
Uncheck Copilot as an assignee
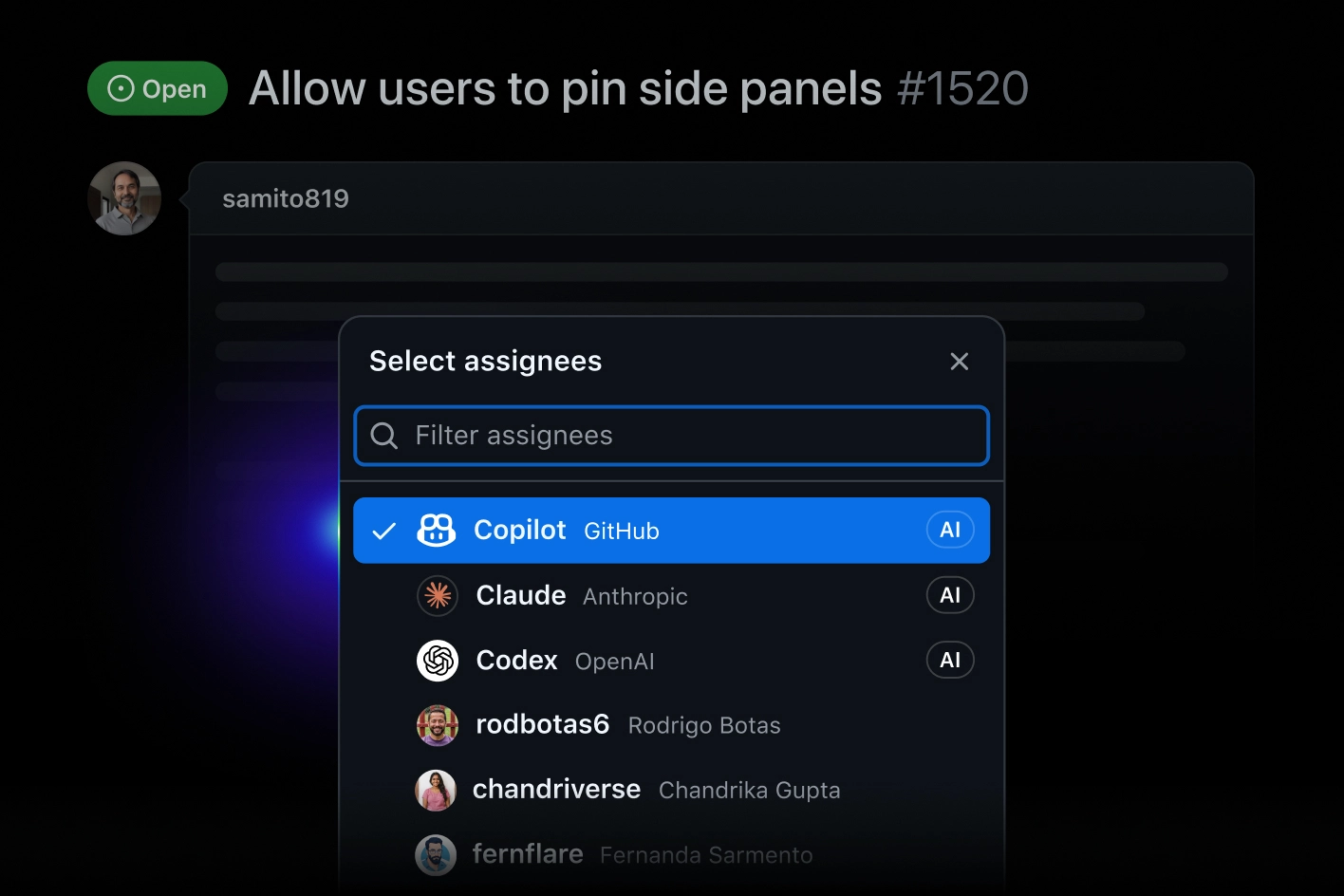(671, 530)
